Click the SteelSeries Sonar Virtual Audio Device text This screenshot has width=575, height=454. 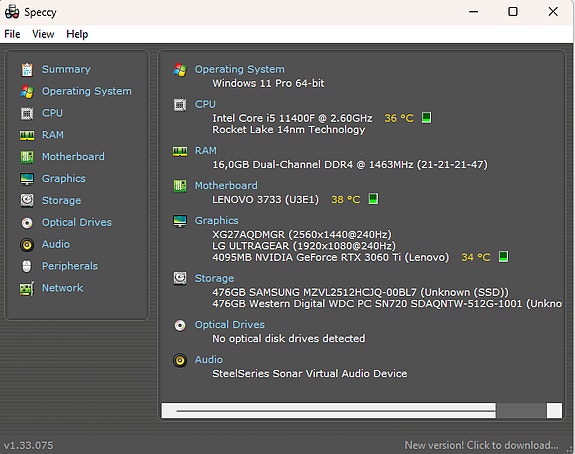[310, 373]
